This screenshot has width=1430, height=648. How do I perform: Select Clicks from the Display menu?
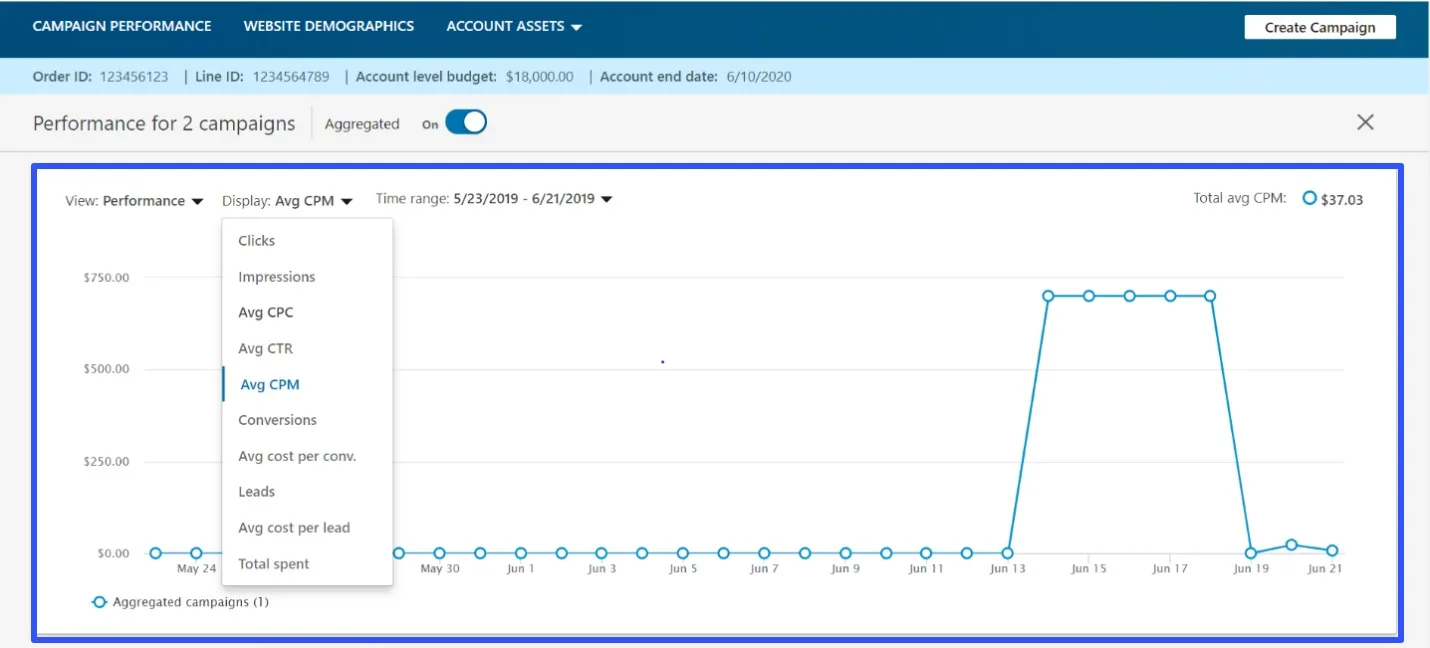pyautogui.click(x=256, y=240)
